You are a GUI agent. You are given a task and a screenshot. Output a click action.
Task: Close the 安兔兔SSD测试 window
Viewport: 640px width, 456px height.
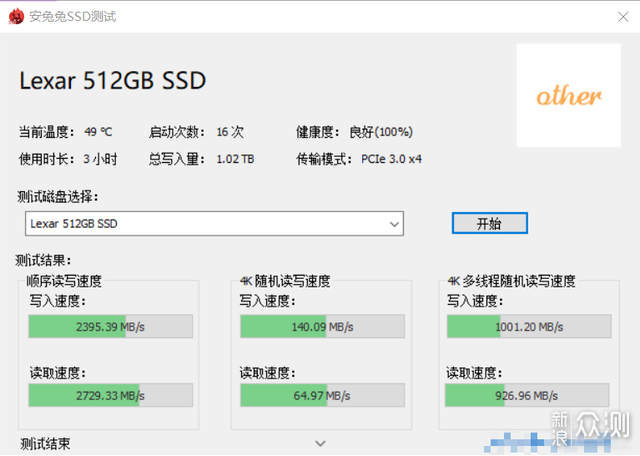623,17
